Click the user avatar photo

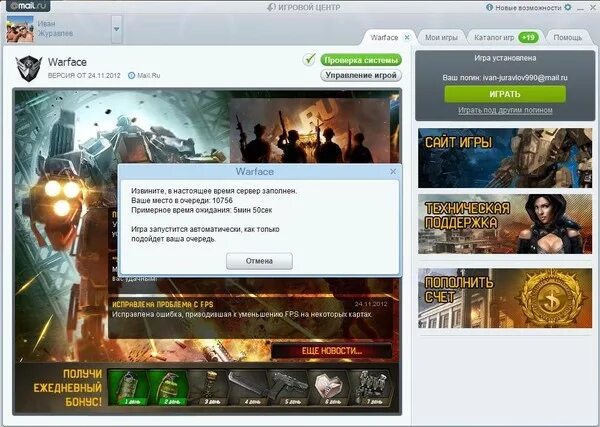(x=20, y=29)
